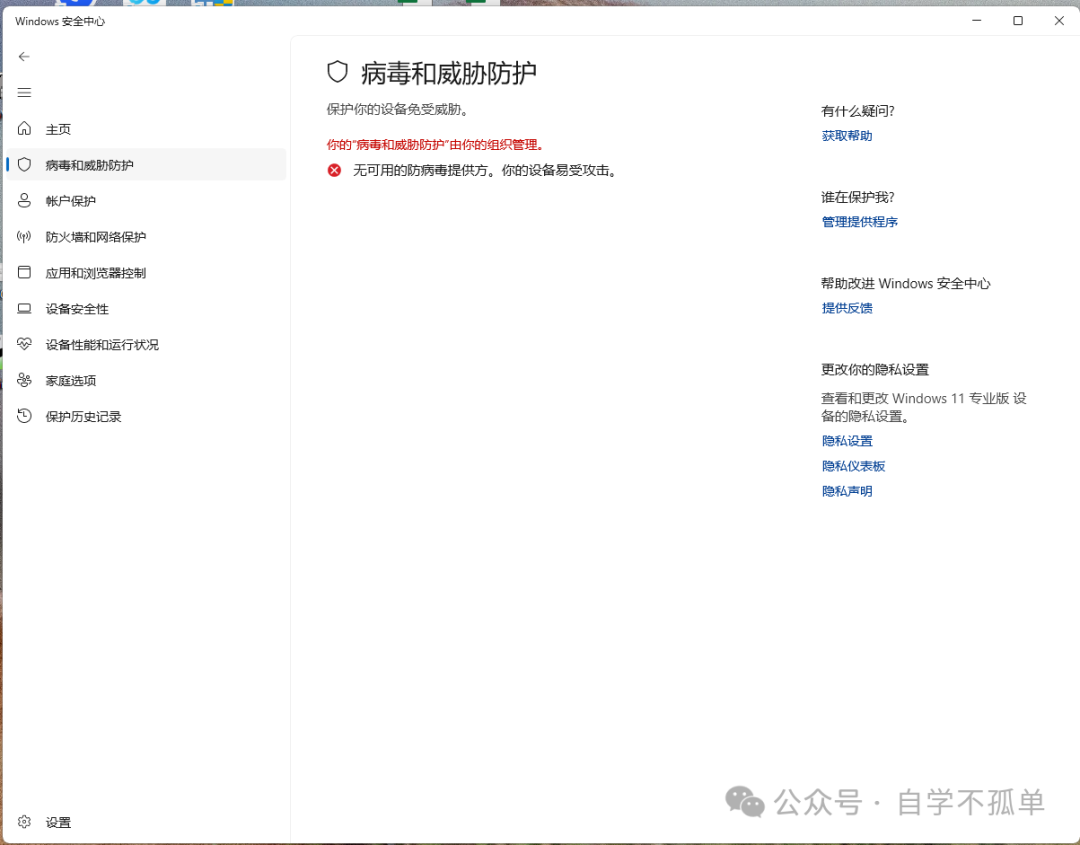This screenshot has height=845, width=1080.
Task: Click the family icon for 家庭选项
Action: (24, 379)
